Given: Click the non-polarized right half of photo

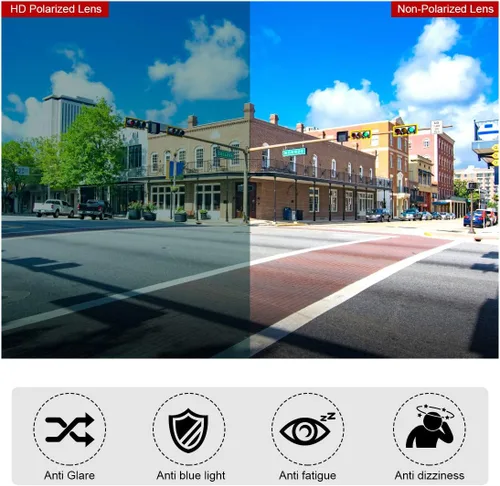Looking at the screenshot, I should [374, 180].
